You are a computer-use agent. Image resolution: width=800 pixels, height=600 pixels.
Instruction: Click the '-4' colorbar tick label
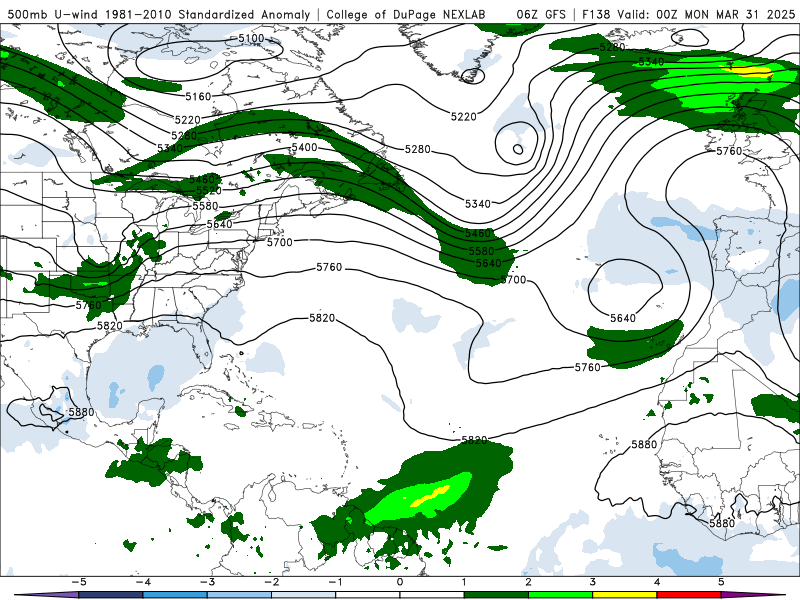pyautogui.click(x=143, y=582)
